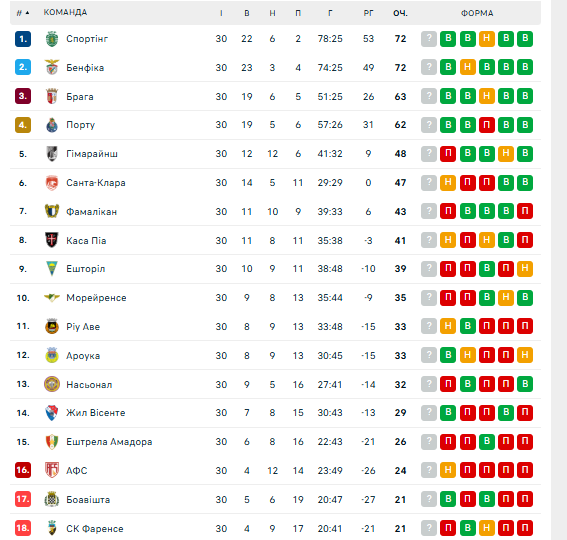Open the Брага team link
This screenshot has width=567, height=540.
(80, 97)
